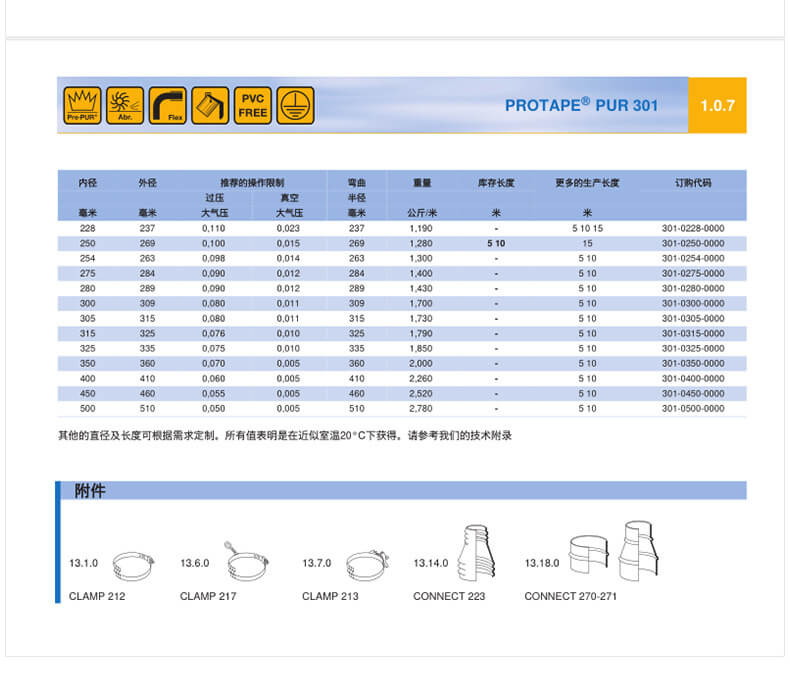Click the 13.6.0 accessory number
Image resolution: width=790 pixels, height=685 pixels.
pos(194,563)
